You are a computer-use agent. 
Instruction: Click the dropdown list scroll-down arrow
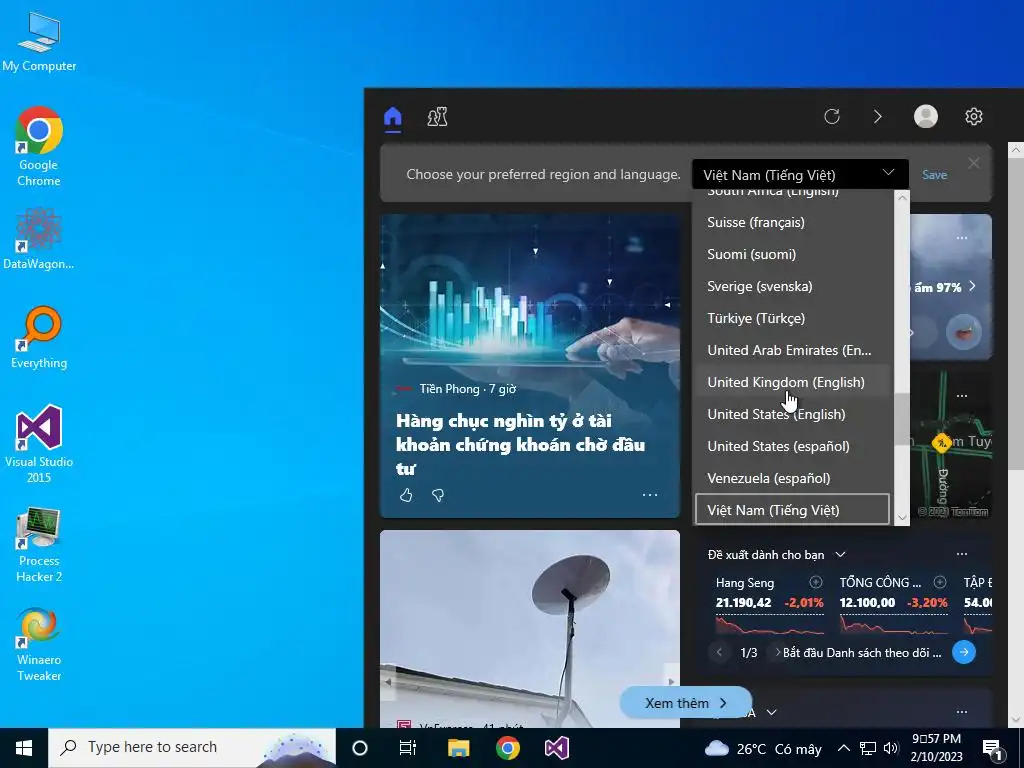tap(902, 518)
